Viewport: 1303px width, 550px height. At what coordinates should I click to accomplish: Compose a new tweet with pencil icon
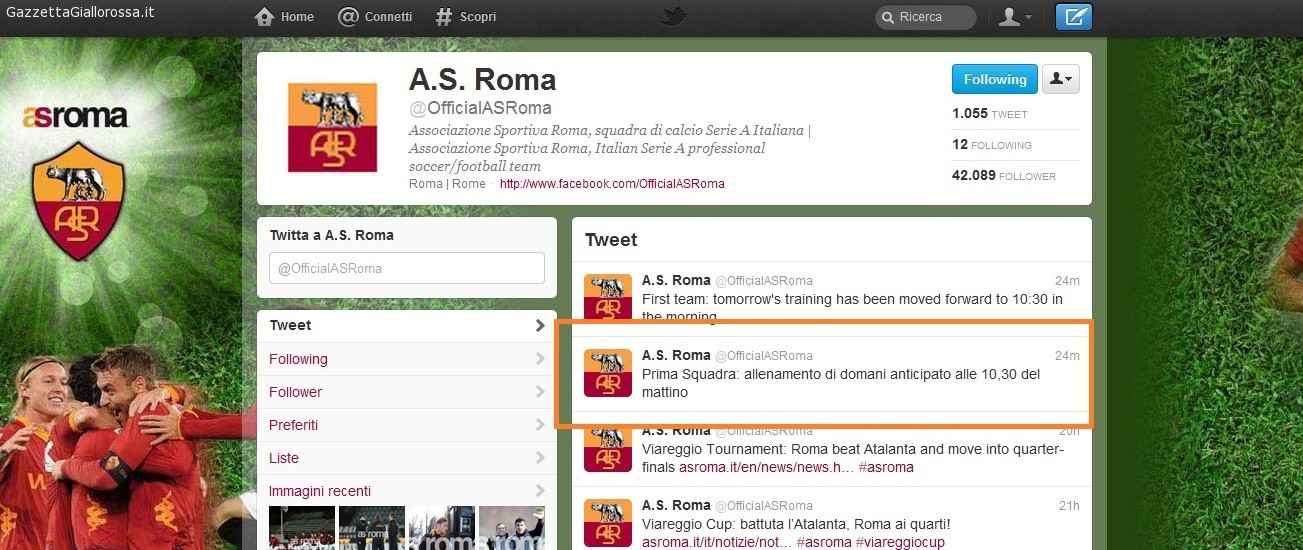(1074, 17)
